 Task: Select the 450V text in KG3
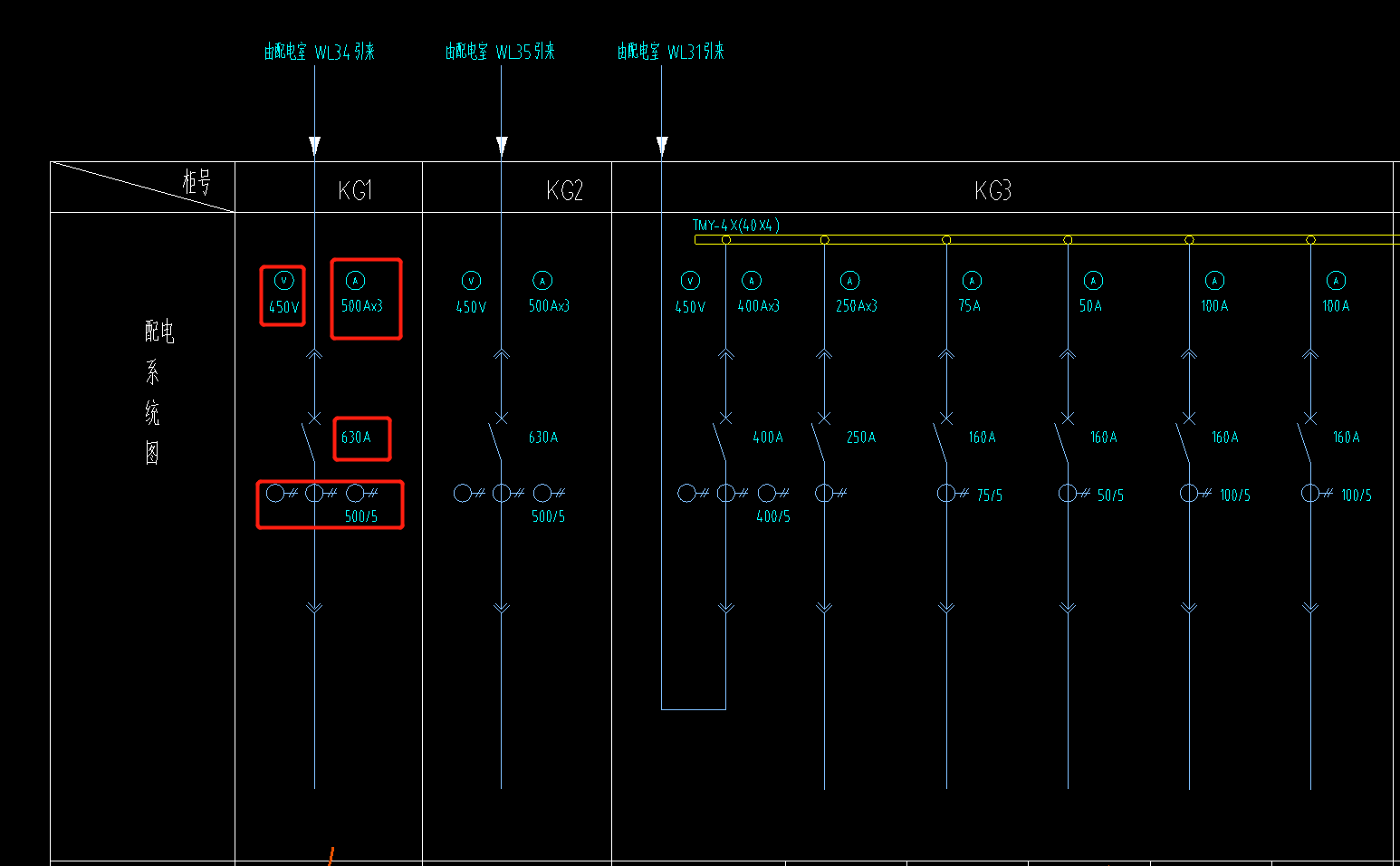pyautogui.click(x=690, y=307)
